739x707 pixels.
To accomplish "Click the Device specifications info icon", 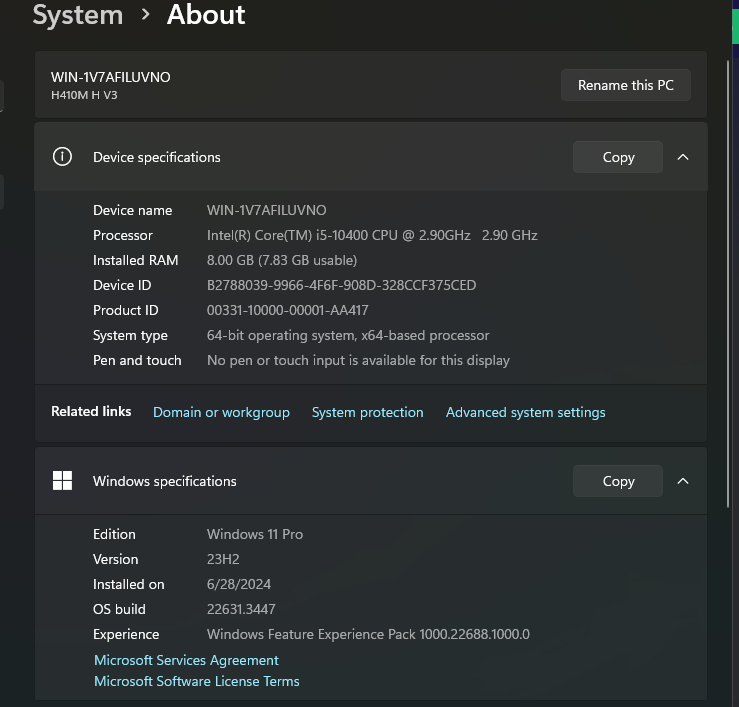I will [62, 157].
